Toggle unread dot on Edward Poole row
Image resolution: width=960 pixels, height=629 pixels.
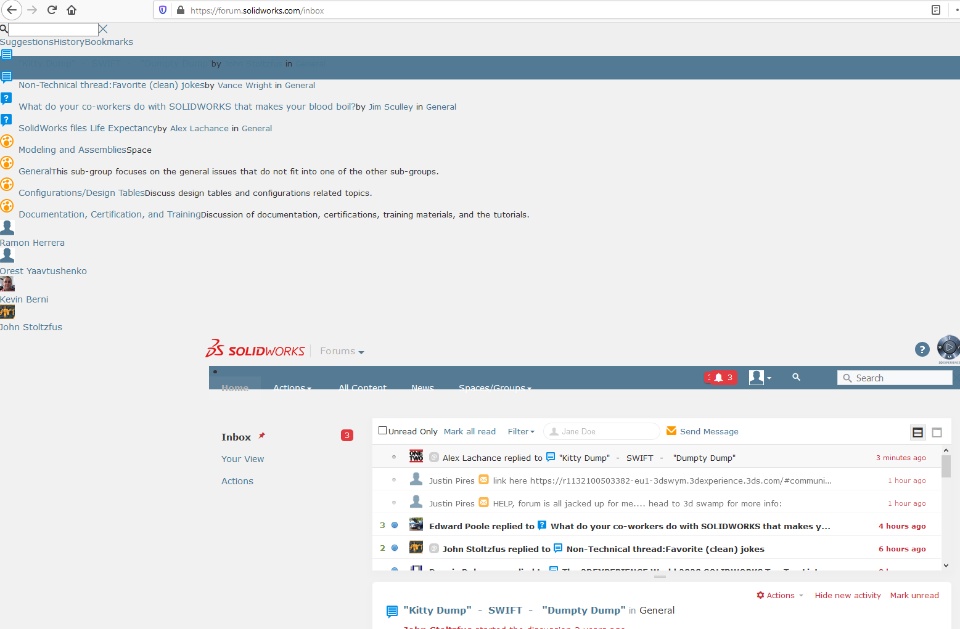394,525
